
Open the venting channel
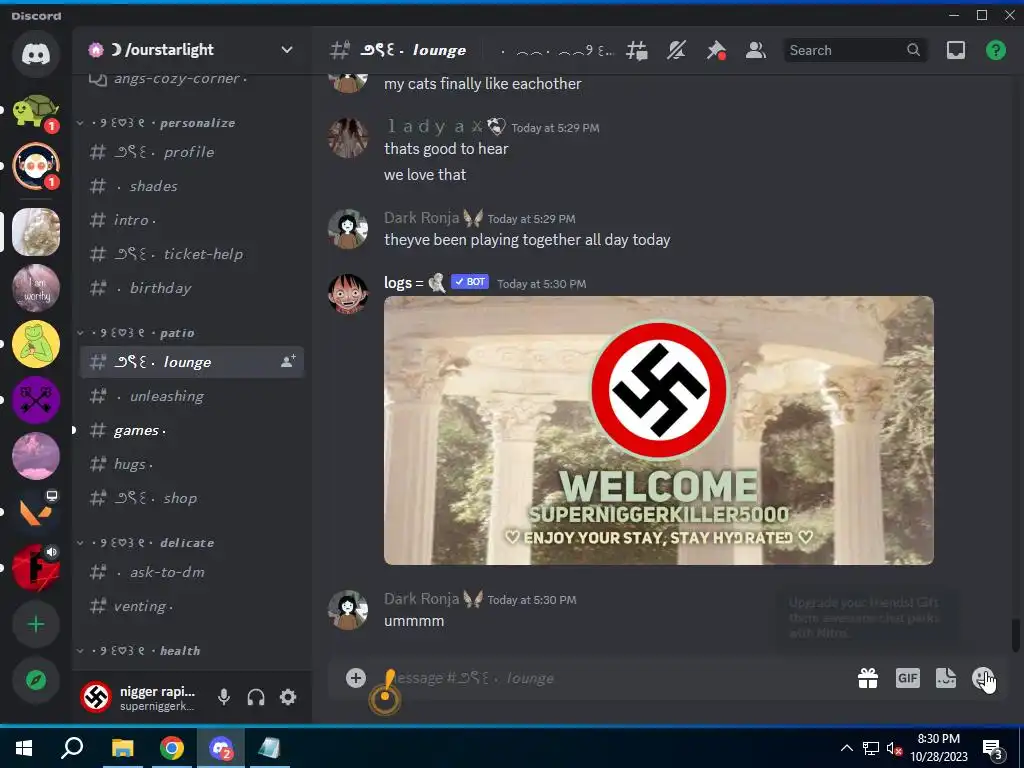[x=191, y=606]
